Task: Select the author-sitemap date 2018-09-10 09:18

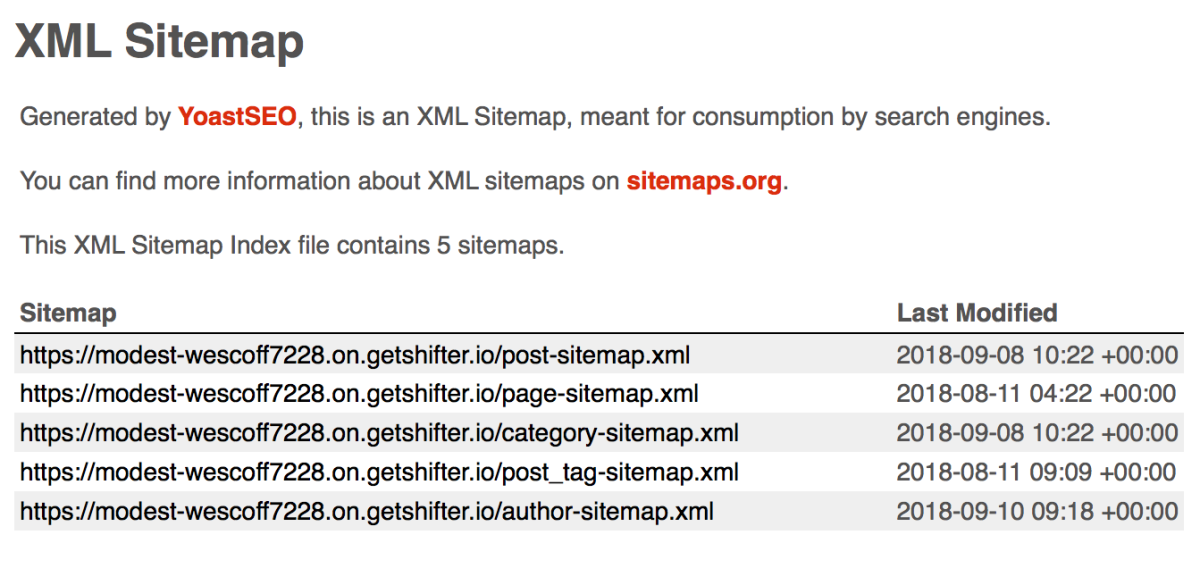Action: click(1037, 511)
